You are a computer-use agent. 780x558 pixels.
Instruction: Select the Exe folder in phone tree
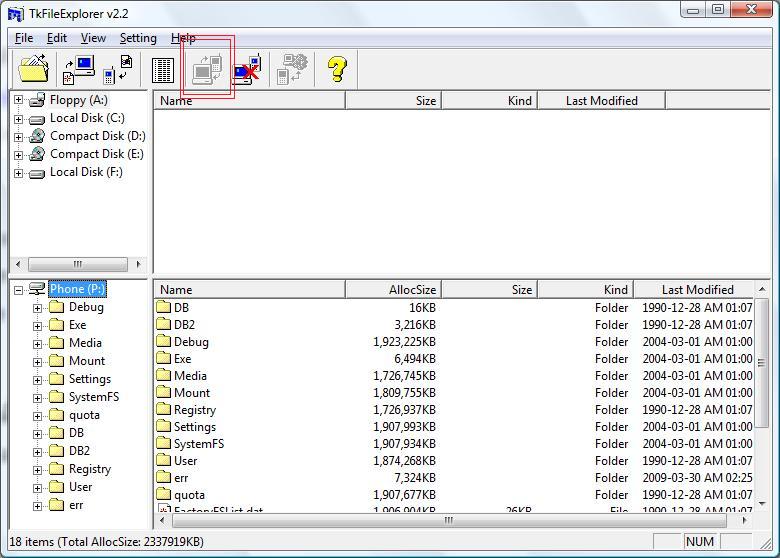point(78,325)
